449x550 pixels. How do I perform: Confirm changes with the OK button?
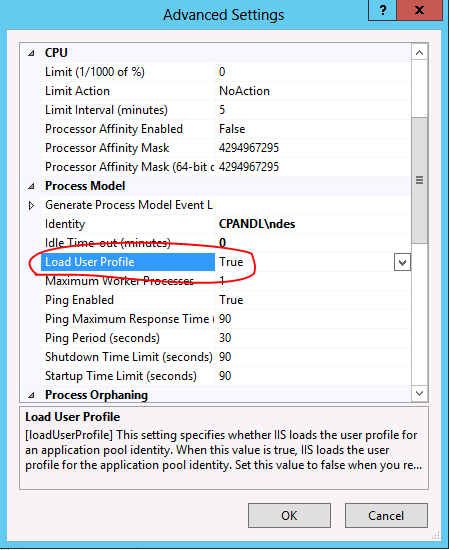pyautogui.click(x=289, y=516)
